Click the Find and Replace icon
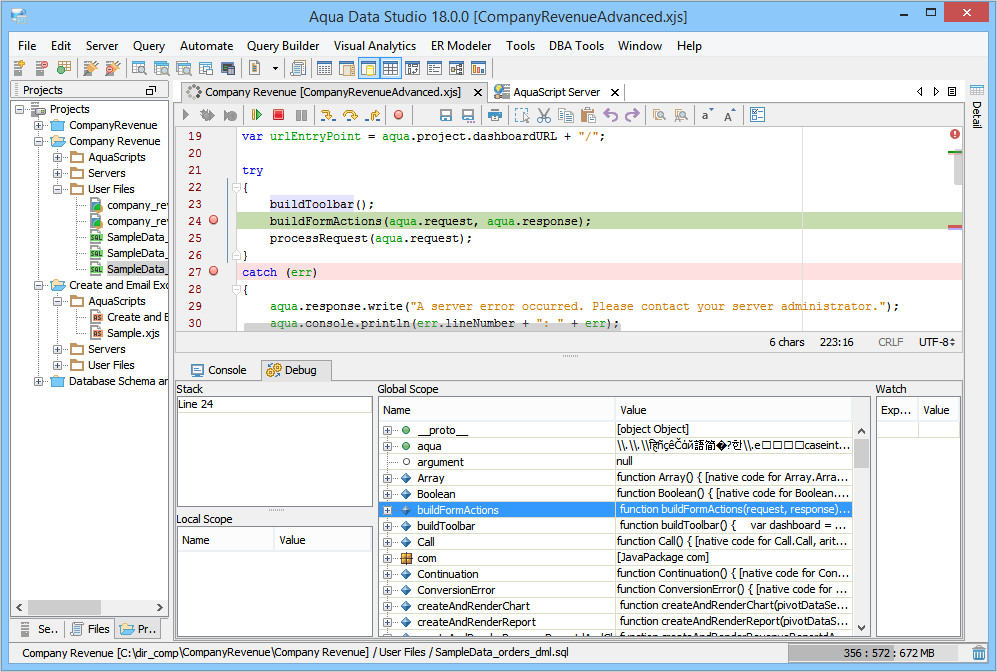The height and width of the screenshot is (672, 997). (x=681, y=115)
